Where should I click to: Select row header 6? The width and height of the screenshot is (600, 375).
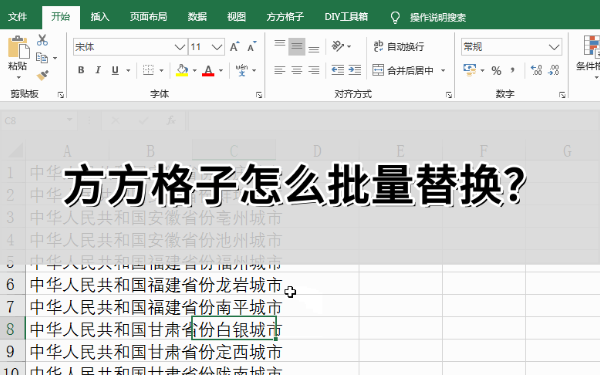pos(12,284)
